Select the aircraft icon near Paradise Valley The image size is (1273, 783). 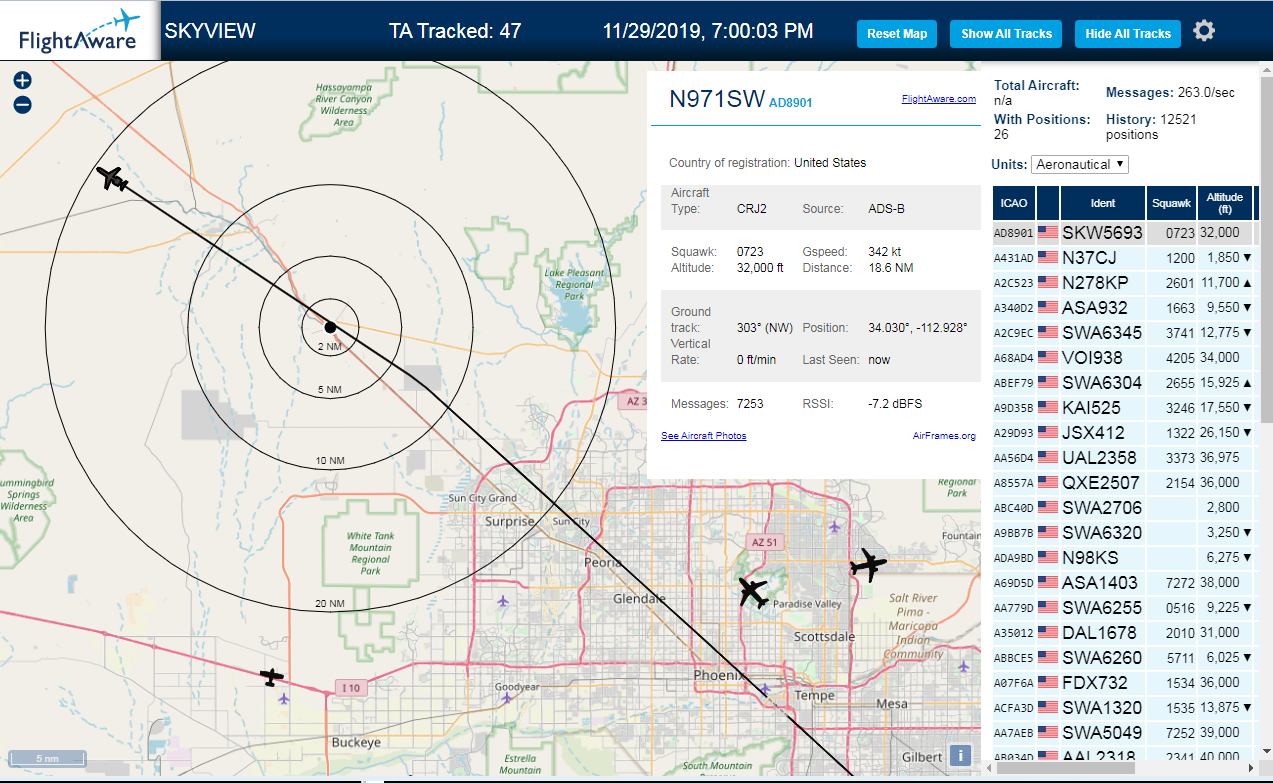(753, 591)
